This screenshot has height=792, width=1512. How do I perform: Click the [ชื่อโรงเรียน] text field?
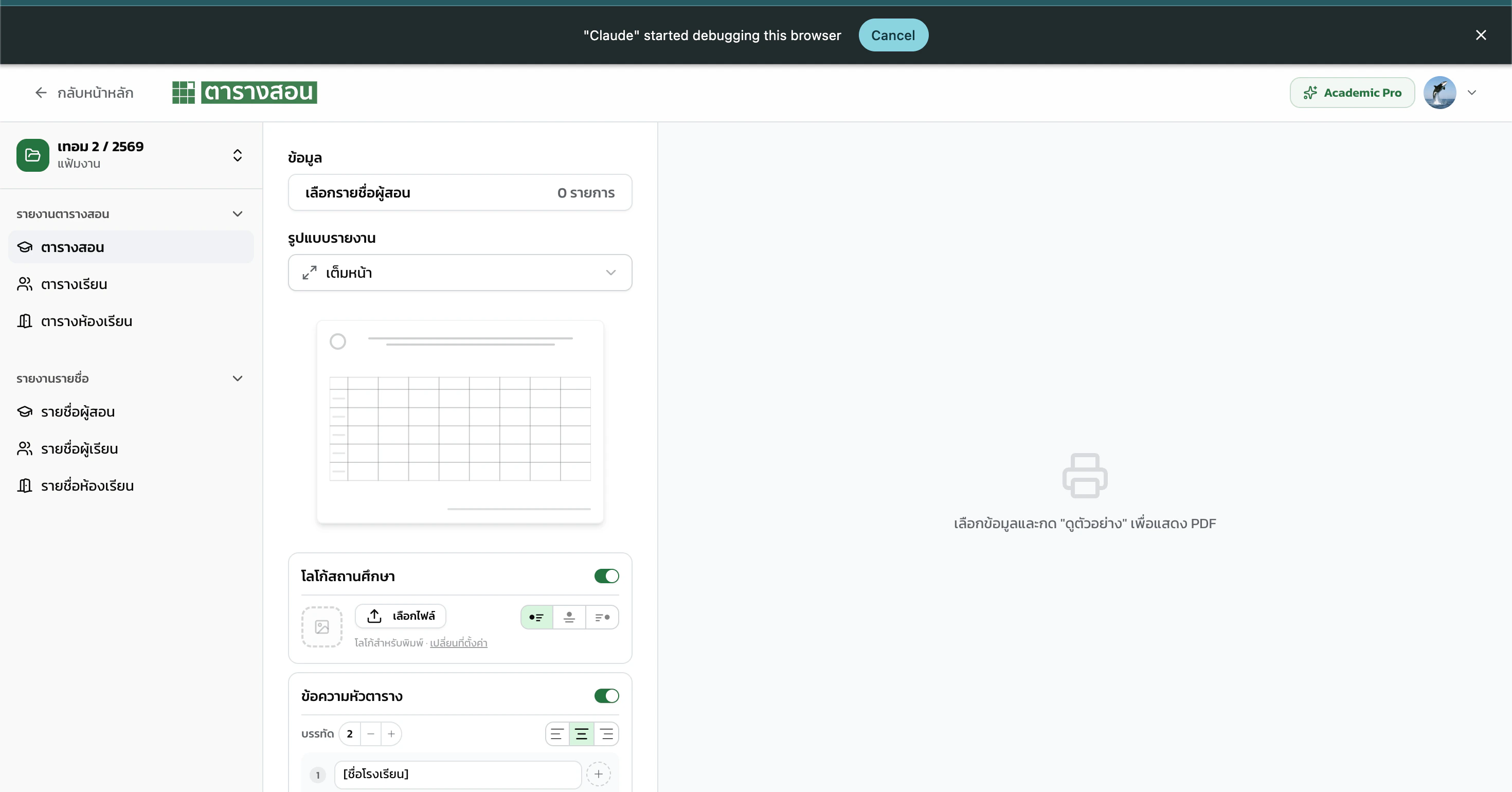point(457,774)
